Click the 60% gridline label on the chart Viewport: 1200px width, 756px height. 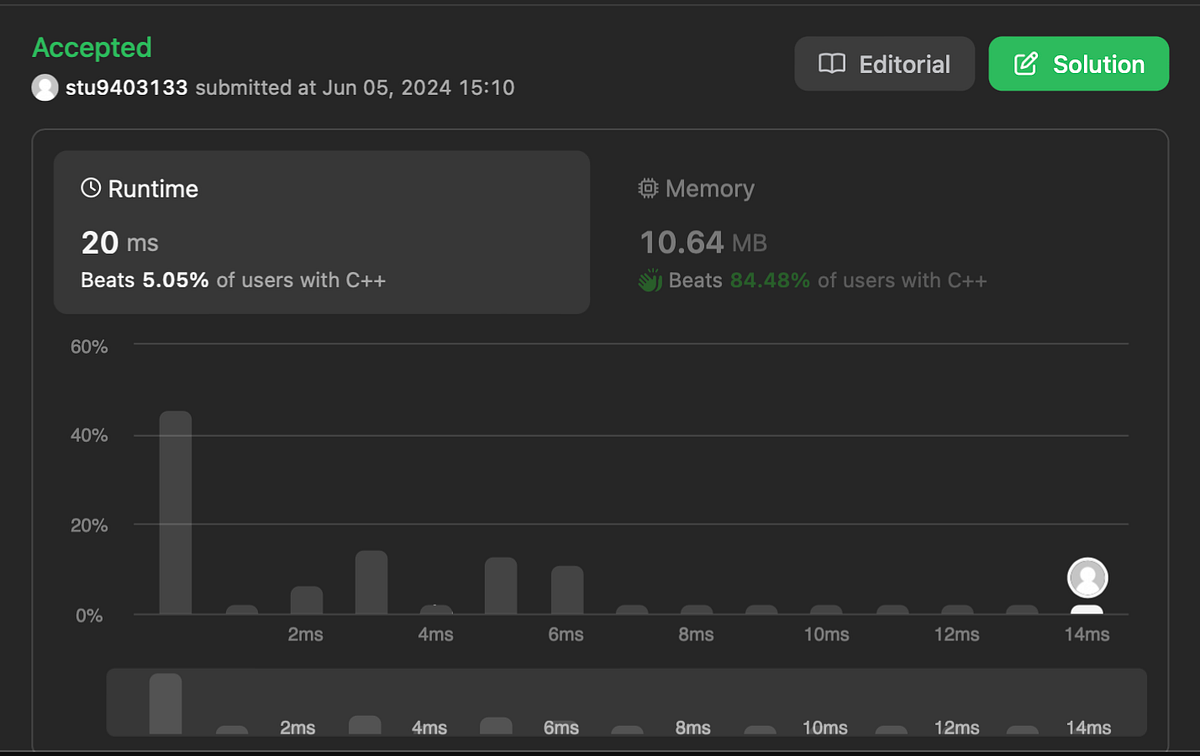(89, 346)
